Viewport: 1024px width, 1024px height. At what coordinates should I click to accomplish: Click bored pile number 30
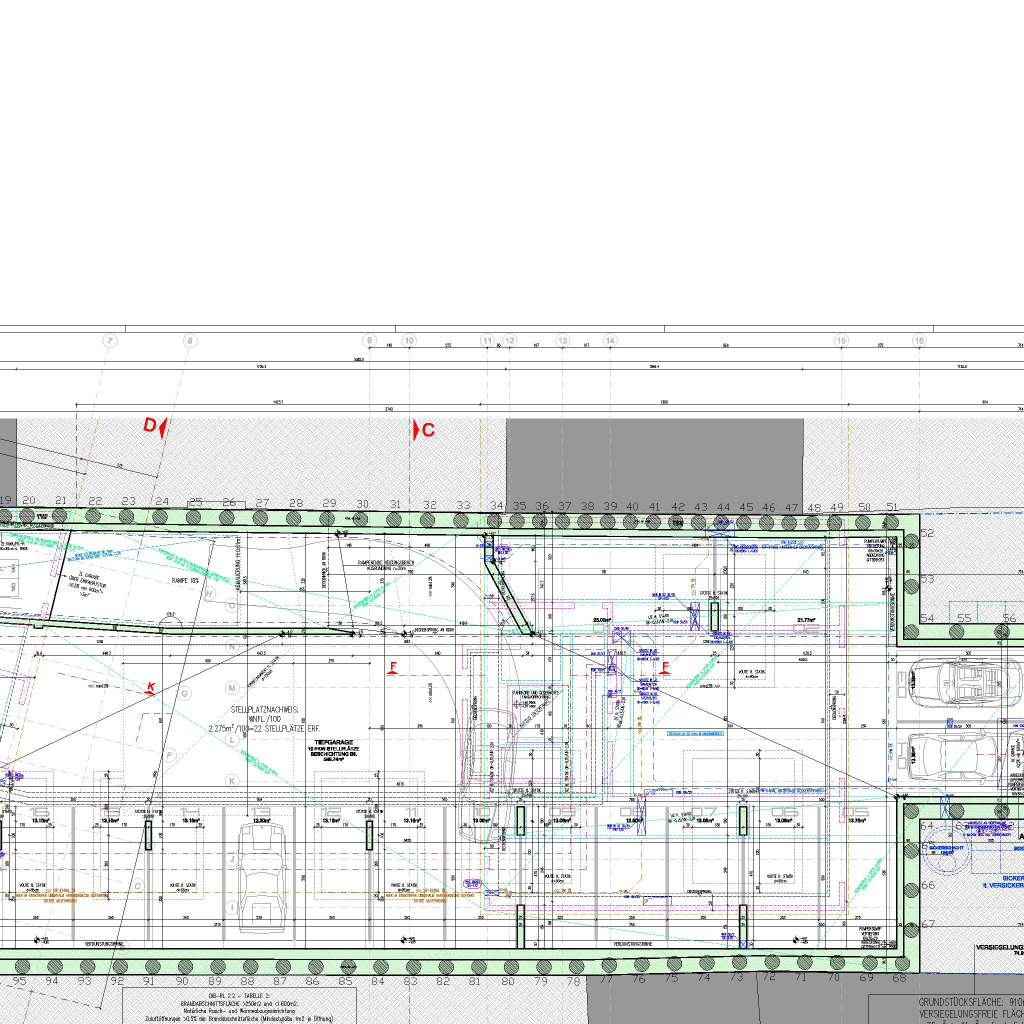coord(362,505)
